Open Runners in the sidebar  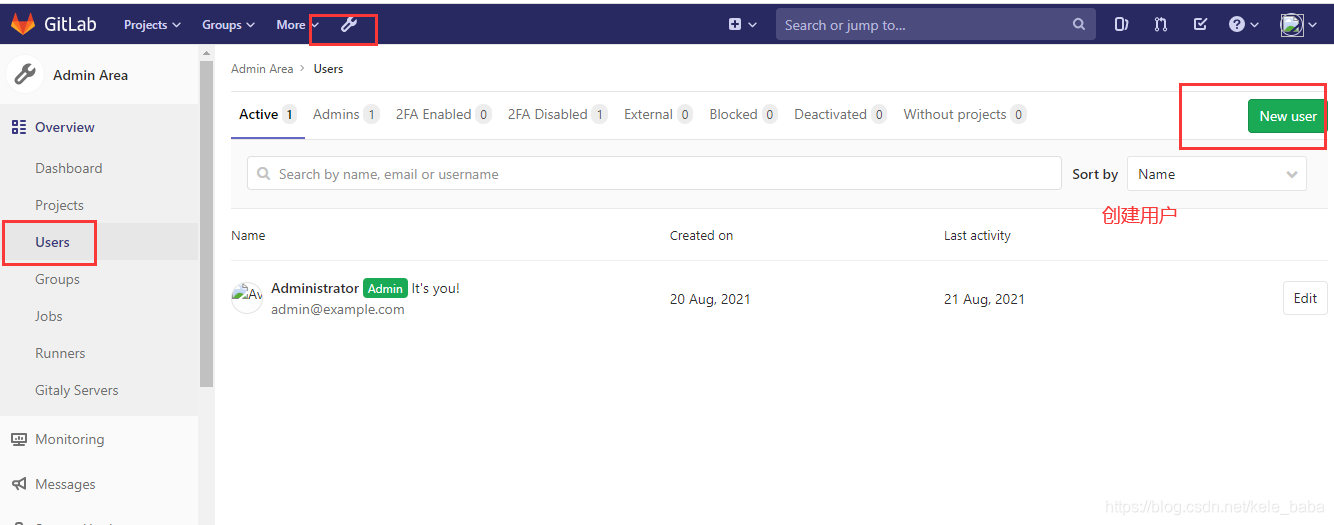coord(60,353)
